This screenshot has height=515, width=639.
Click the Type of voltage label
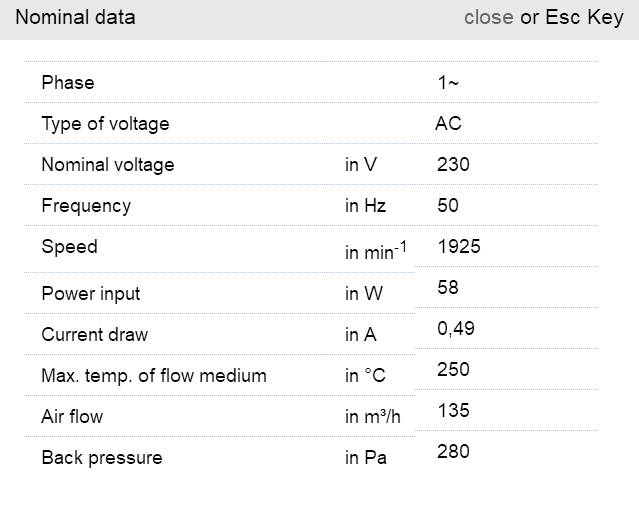point(105,124)
